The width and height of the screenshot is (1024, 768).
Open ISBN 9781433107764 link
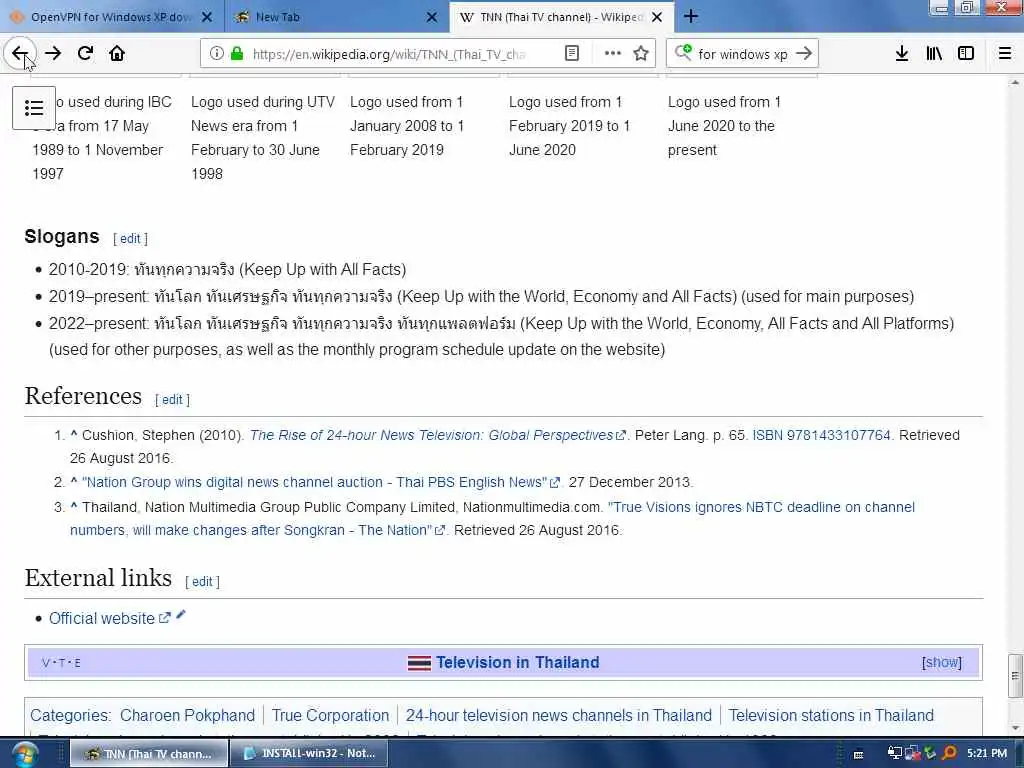822,435
